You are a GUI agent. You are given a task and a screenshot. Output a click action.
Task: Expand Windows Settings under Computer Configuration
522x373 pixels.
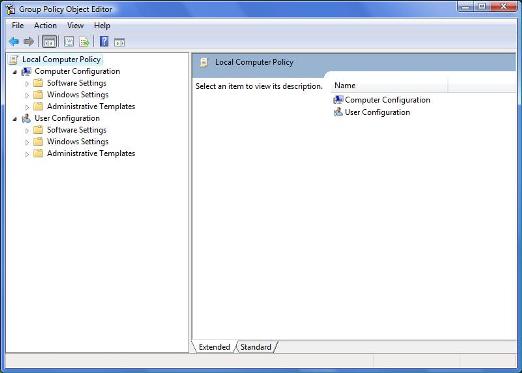[x=27, y=95]
